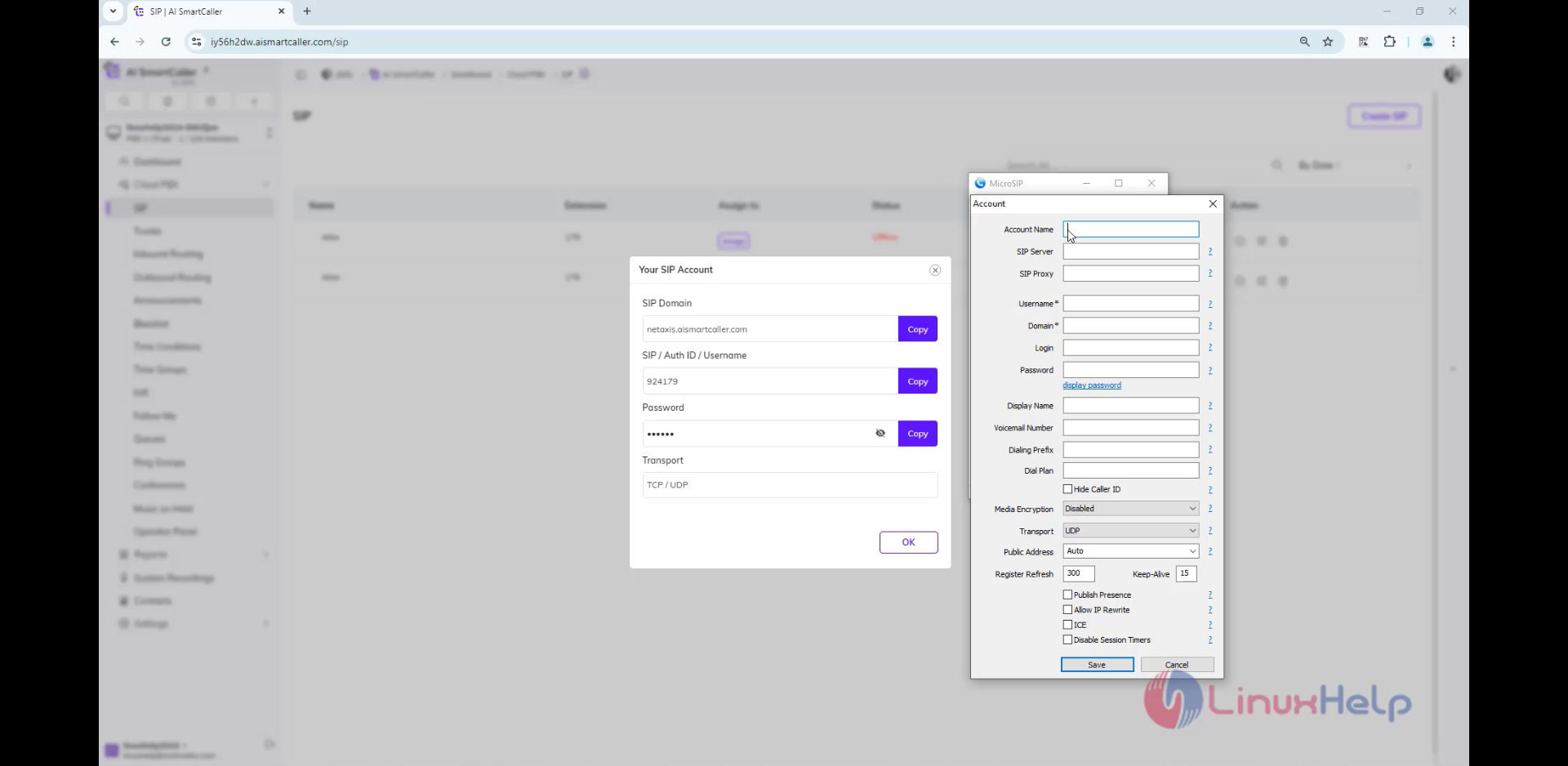Focus the browser address bar URL
The image size is (1568, 766).
pos(279,42)
